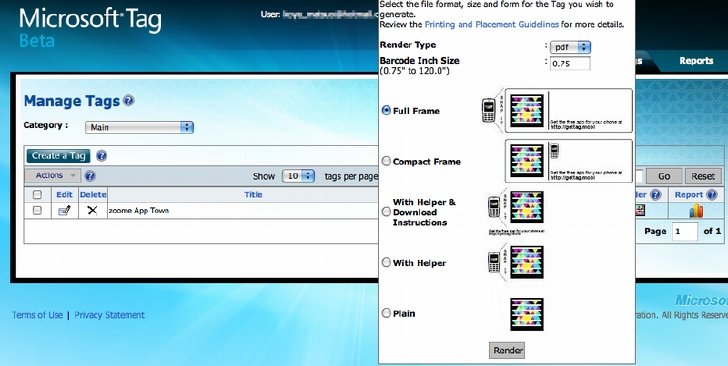Select the Plain radio button
The width and height of the screenshot is (728, 366).
(386, 313)
